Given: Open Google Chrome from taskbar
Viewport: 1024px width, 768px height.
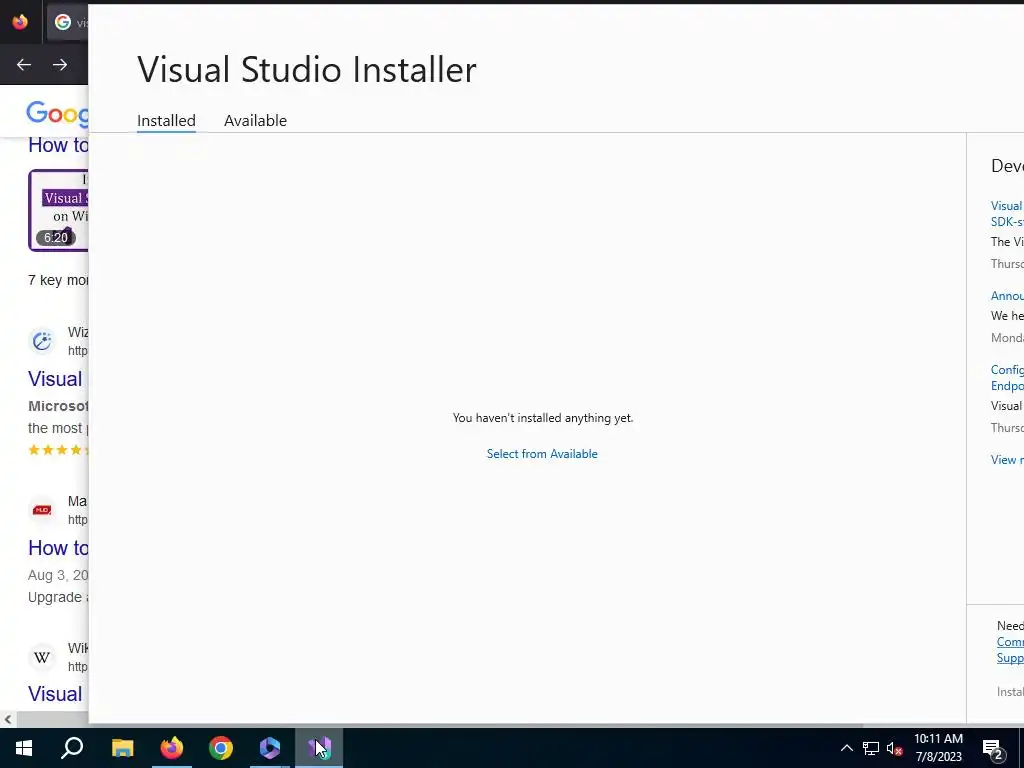Looking at the screenshot, I should tap(221, 748).
